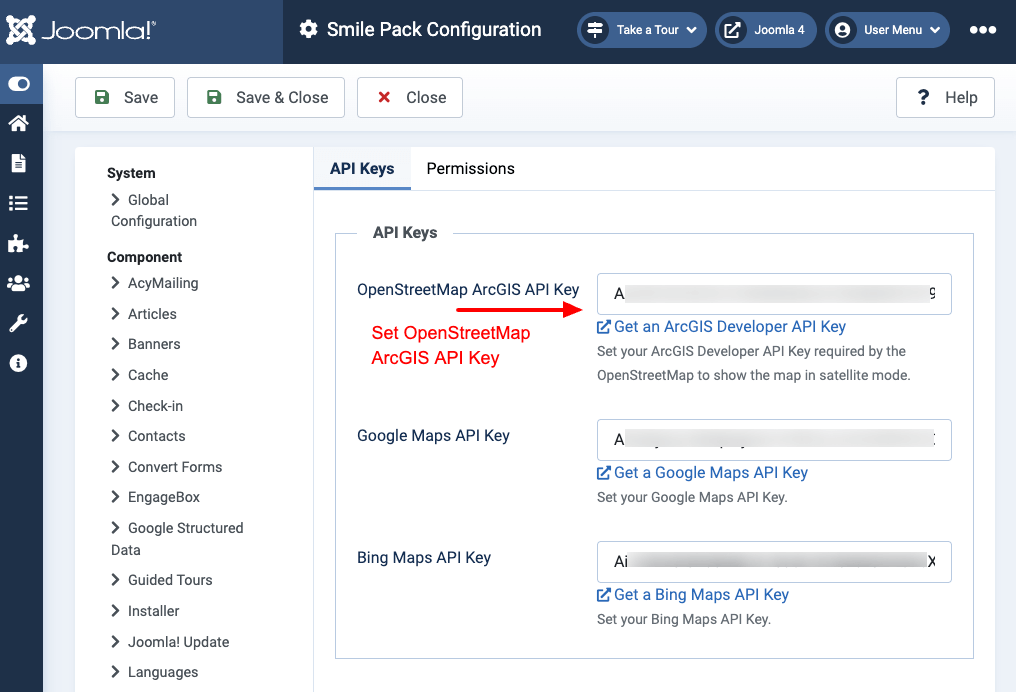The image size is (1016, 692).
Task: Toggle the sidebar menu switch
Action: (19, 84)
